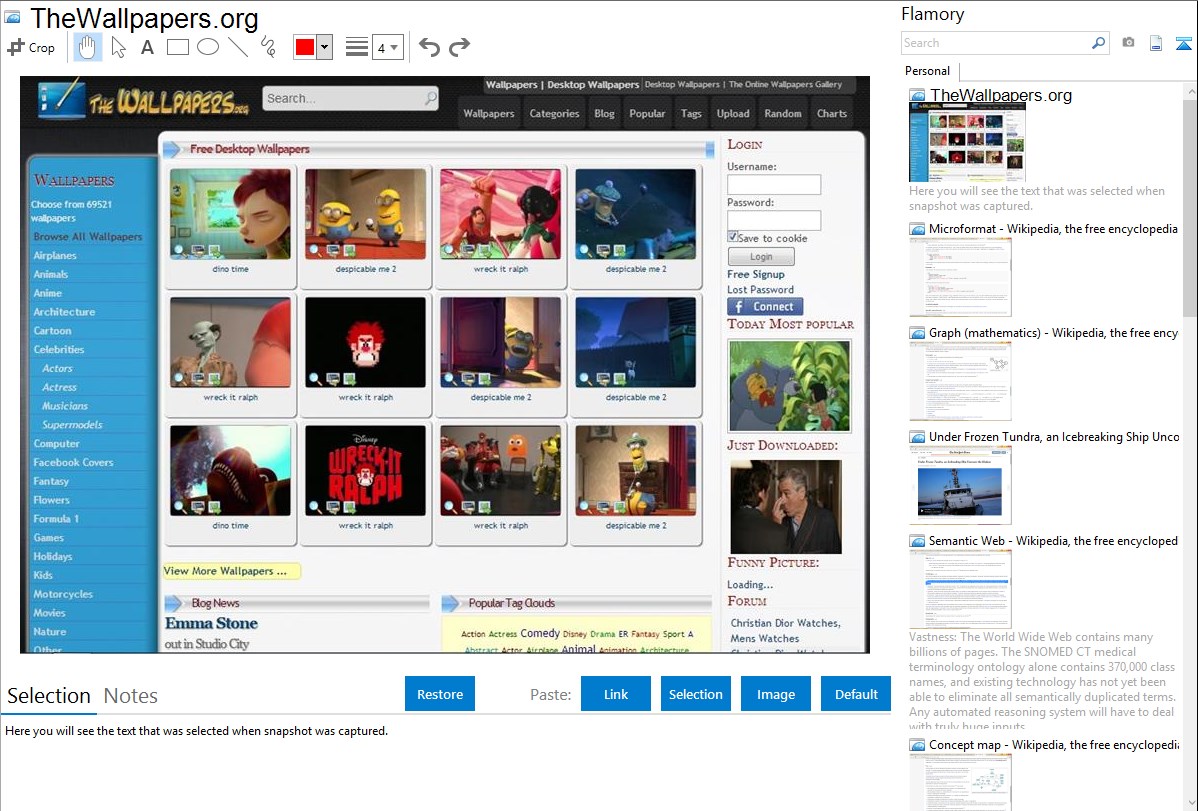This screenshot has height=811, width=1198.
Task: Click the Password input field
Action: point(773,220)
